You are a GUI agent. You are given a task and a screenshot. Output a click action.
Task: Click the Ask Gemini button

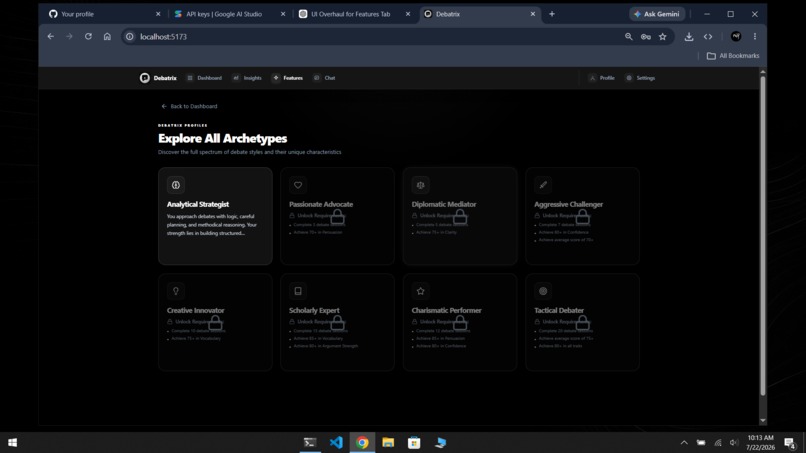[x=657, y=14]
